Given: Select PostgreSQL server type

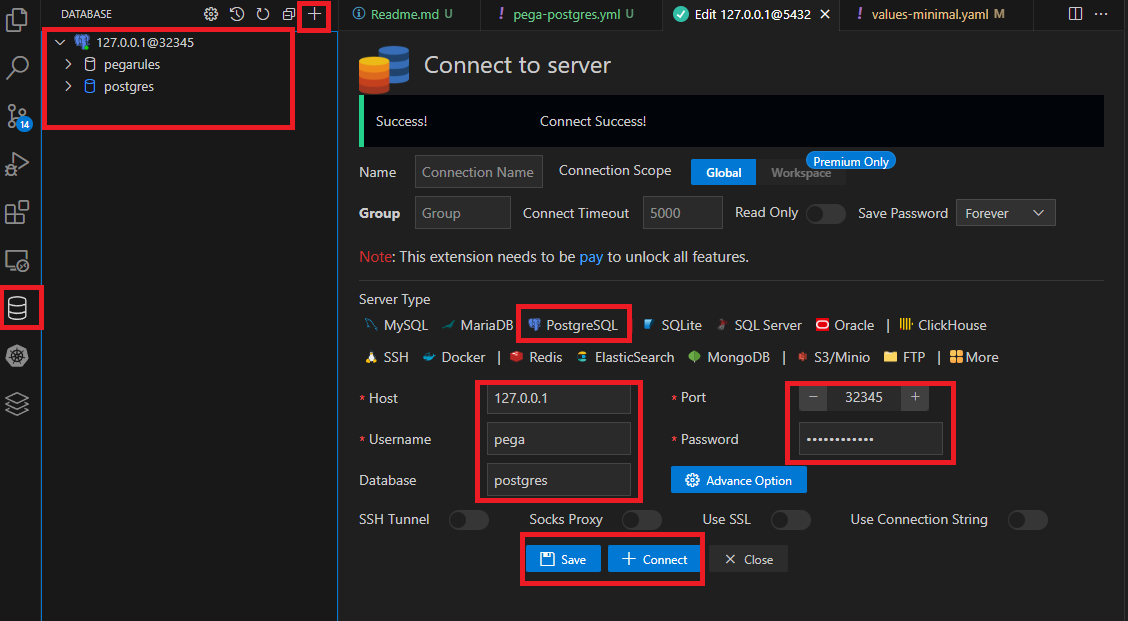Looking at the screenshot, I should 573,325.
